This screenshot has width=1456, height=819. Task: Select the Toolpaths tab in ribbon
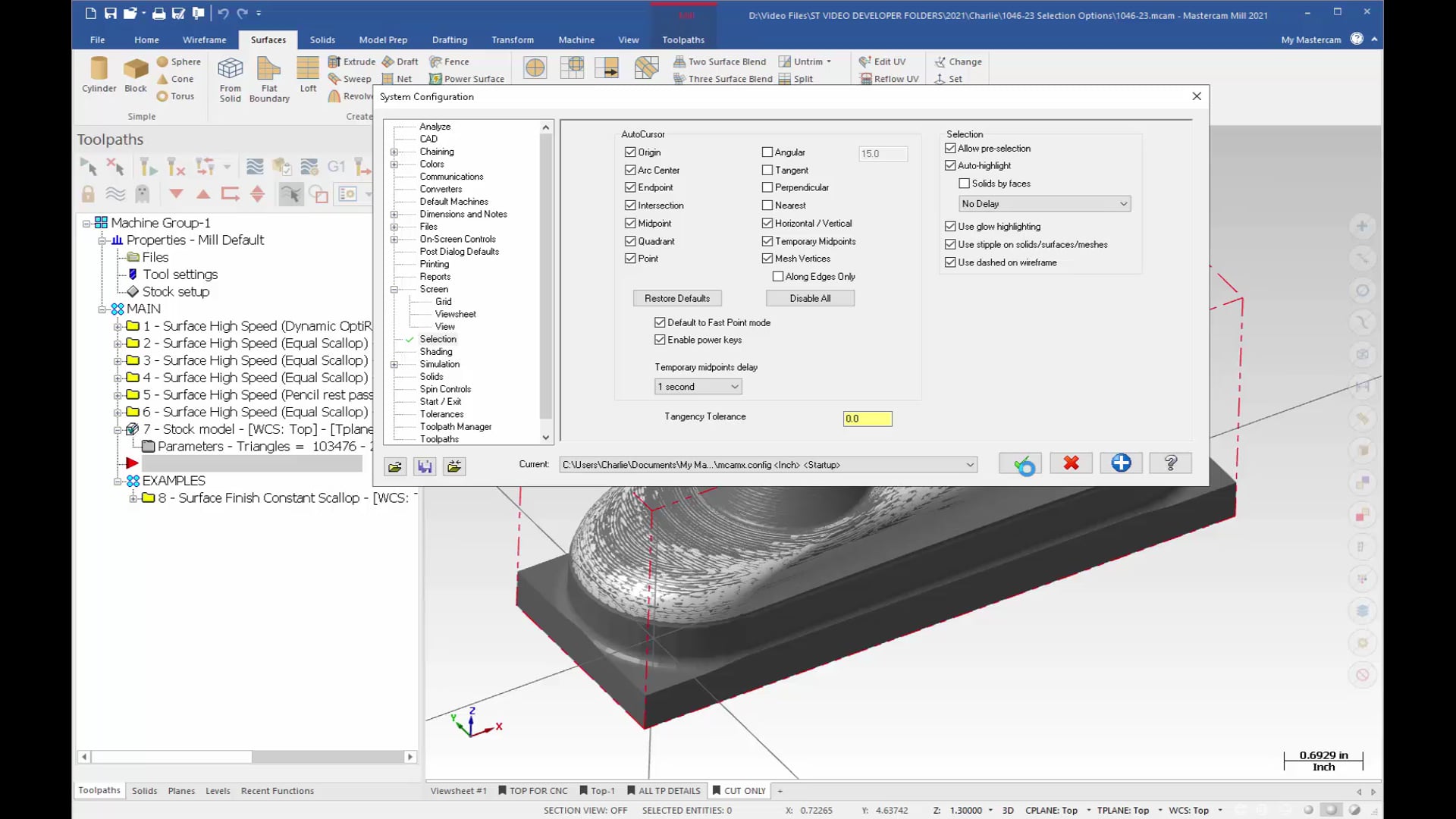pyautogui.click(x=684, y=40)
